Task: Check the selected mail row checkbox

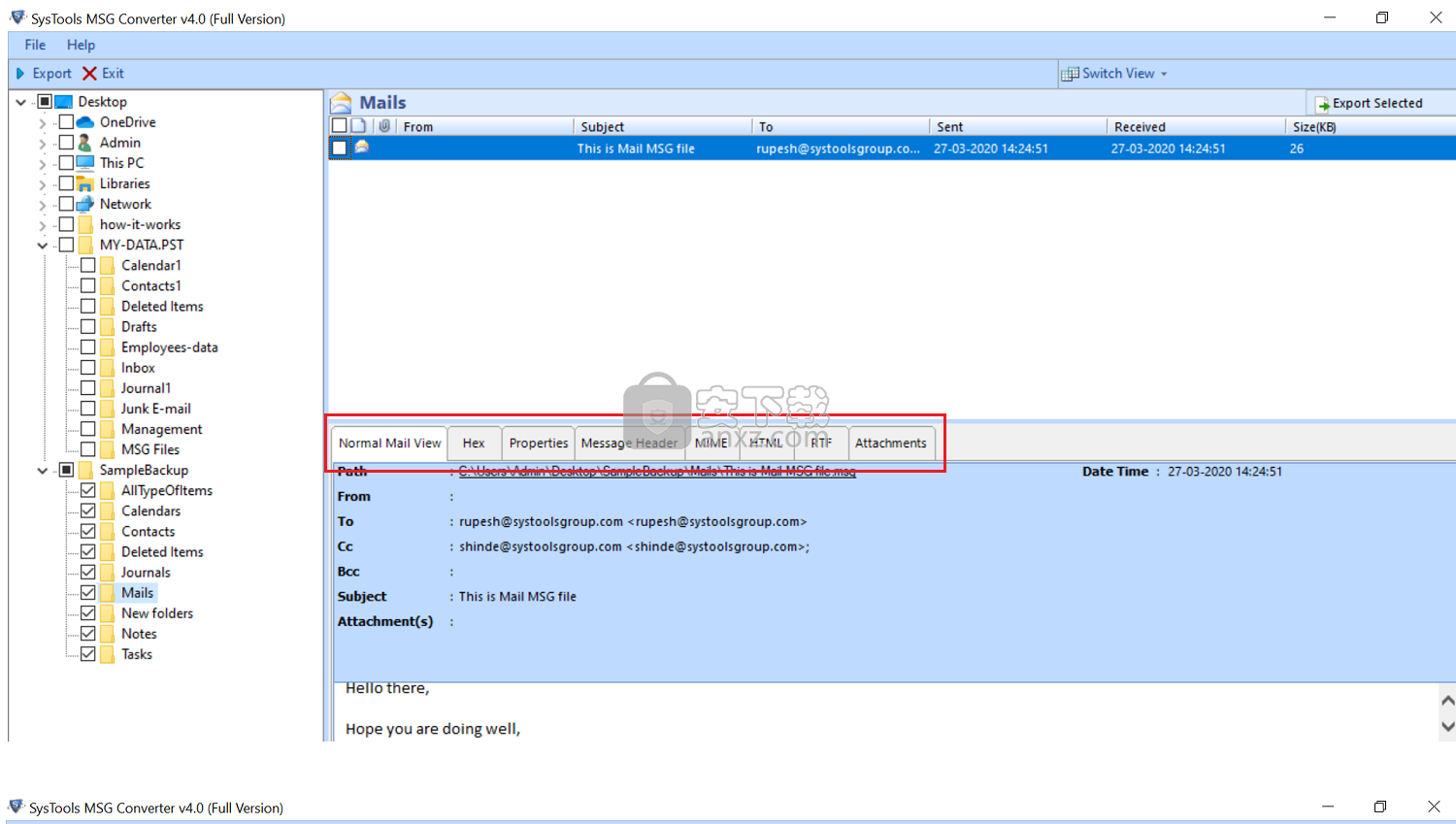Action: tap(339, 148)
